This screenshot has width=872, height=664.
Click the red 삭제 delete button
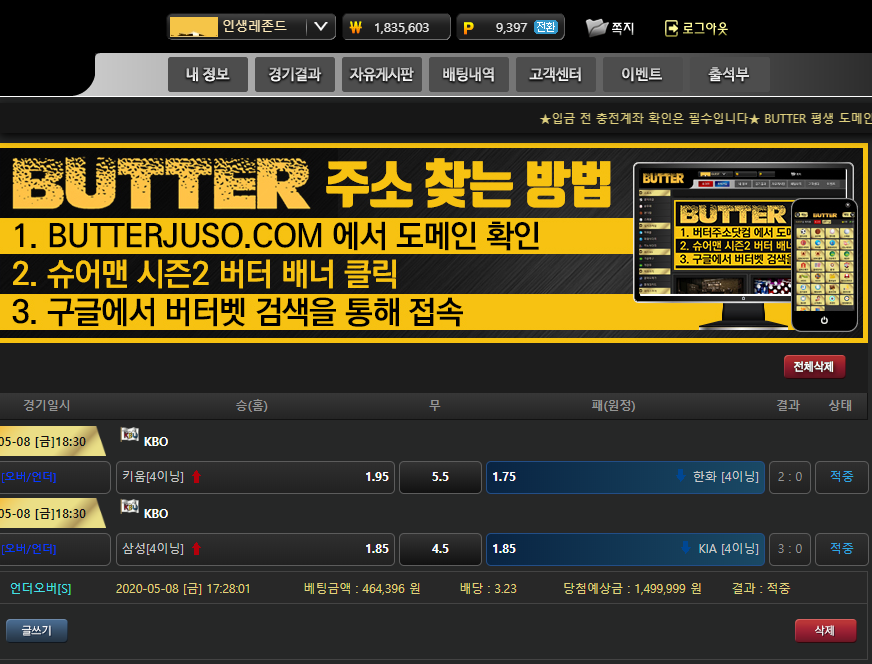pos(825,630)
